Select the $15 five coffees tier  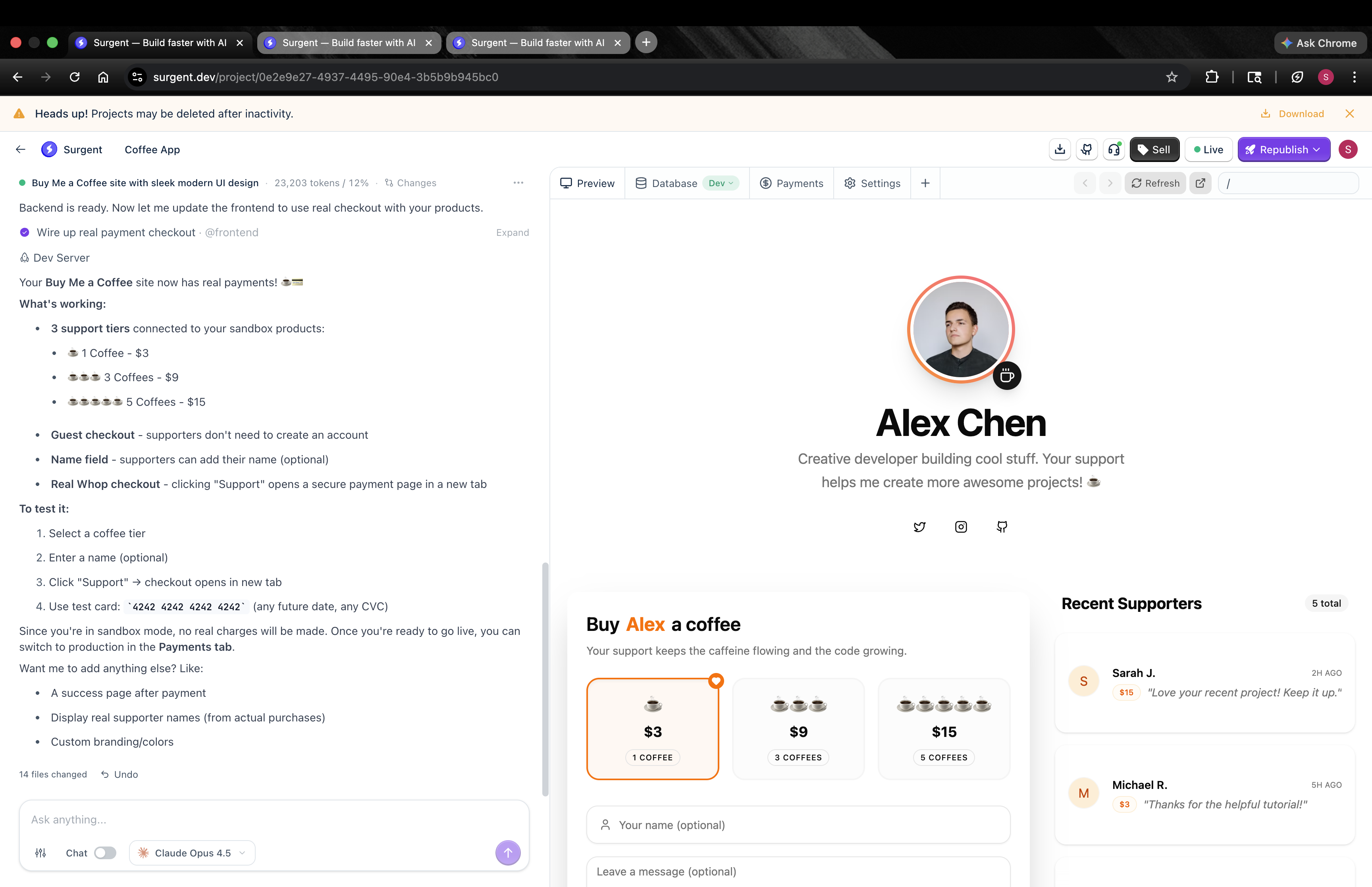click(x=944, y=729)
